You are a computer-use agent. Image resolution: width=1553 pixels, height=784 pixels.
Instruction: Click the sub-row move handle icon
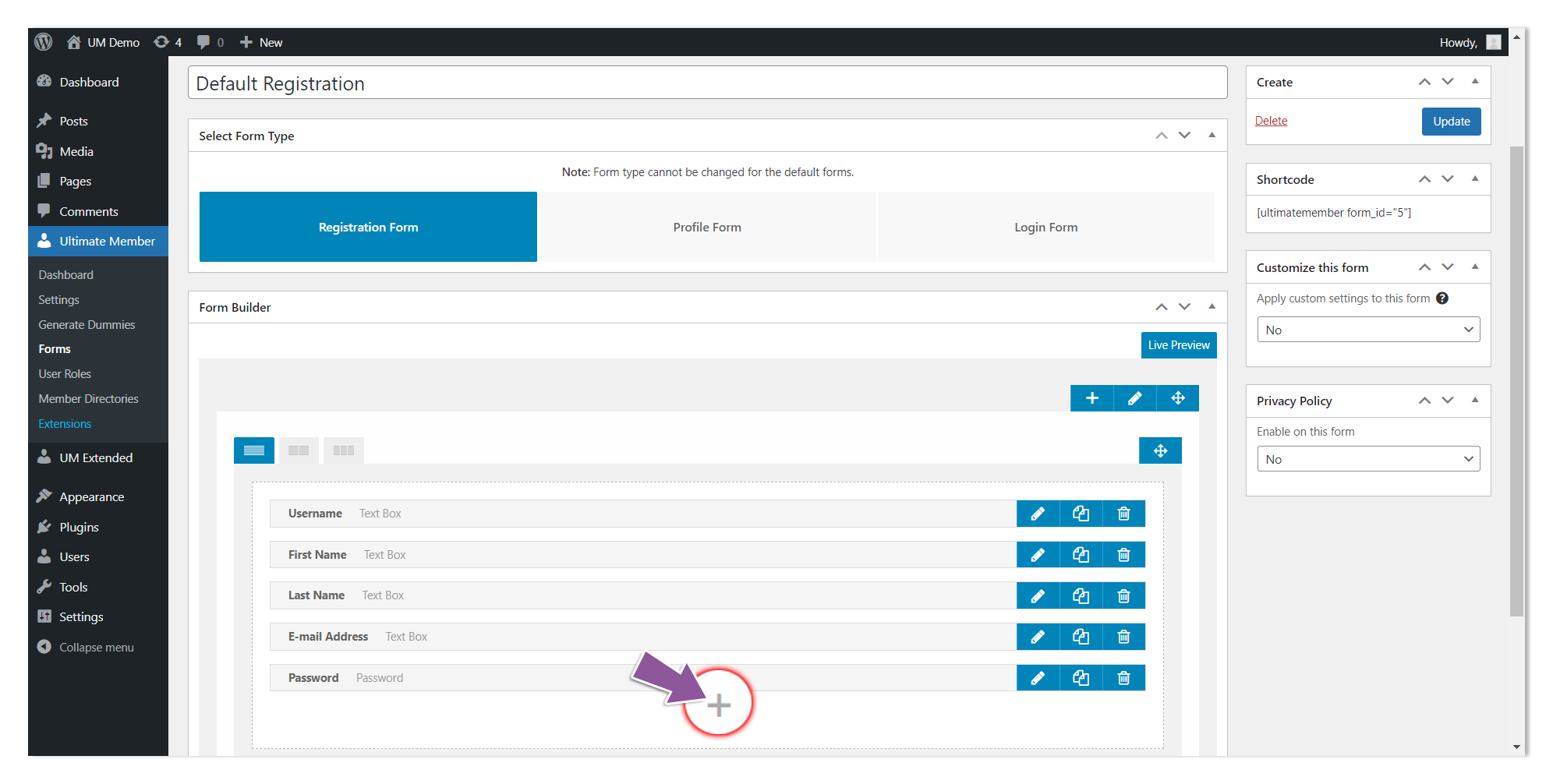(1160, 450)
